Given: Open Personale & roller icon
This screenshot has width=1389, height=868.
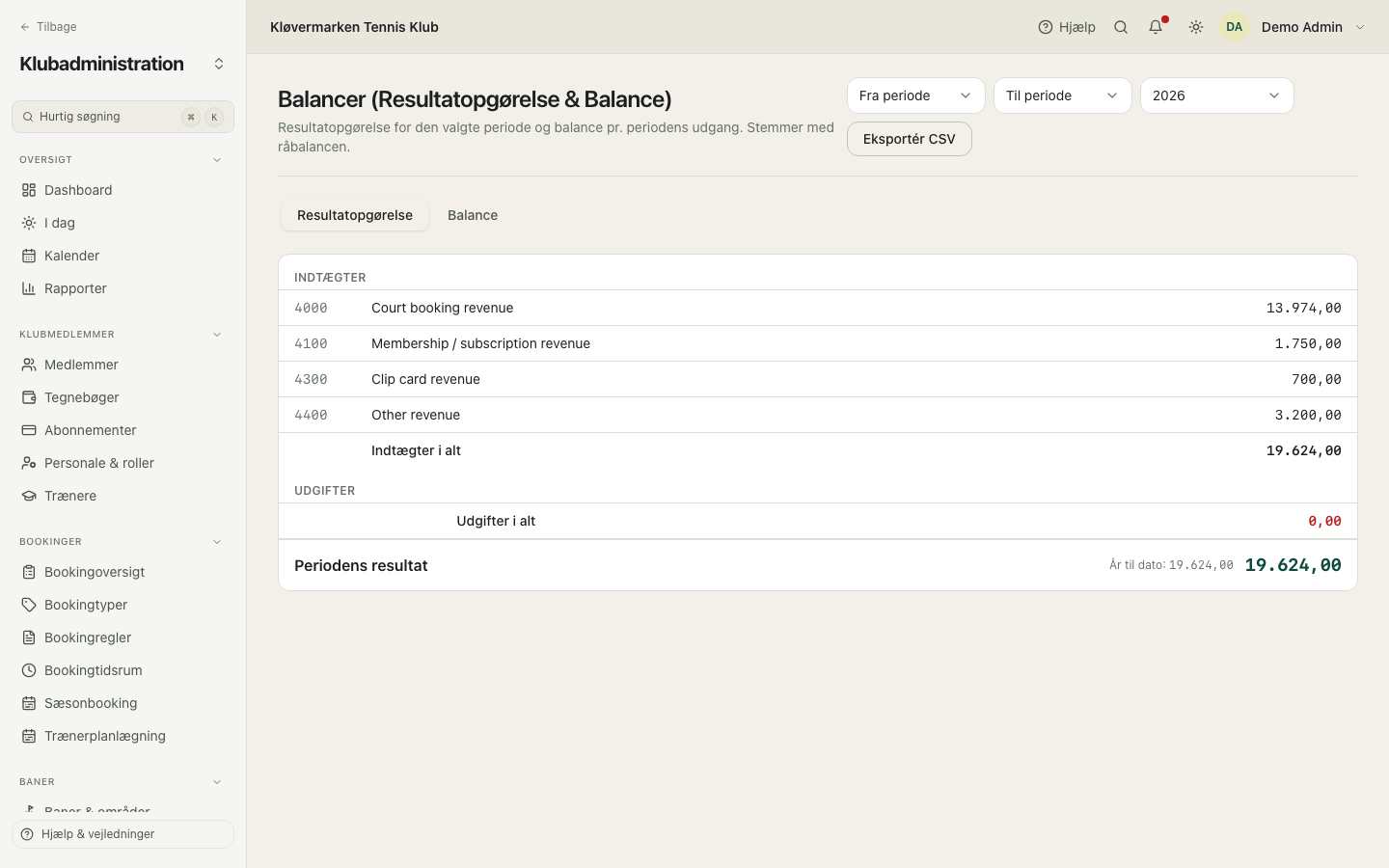Looking at the screenshot, I should (x=29, y=463).
